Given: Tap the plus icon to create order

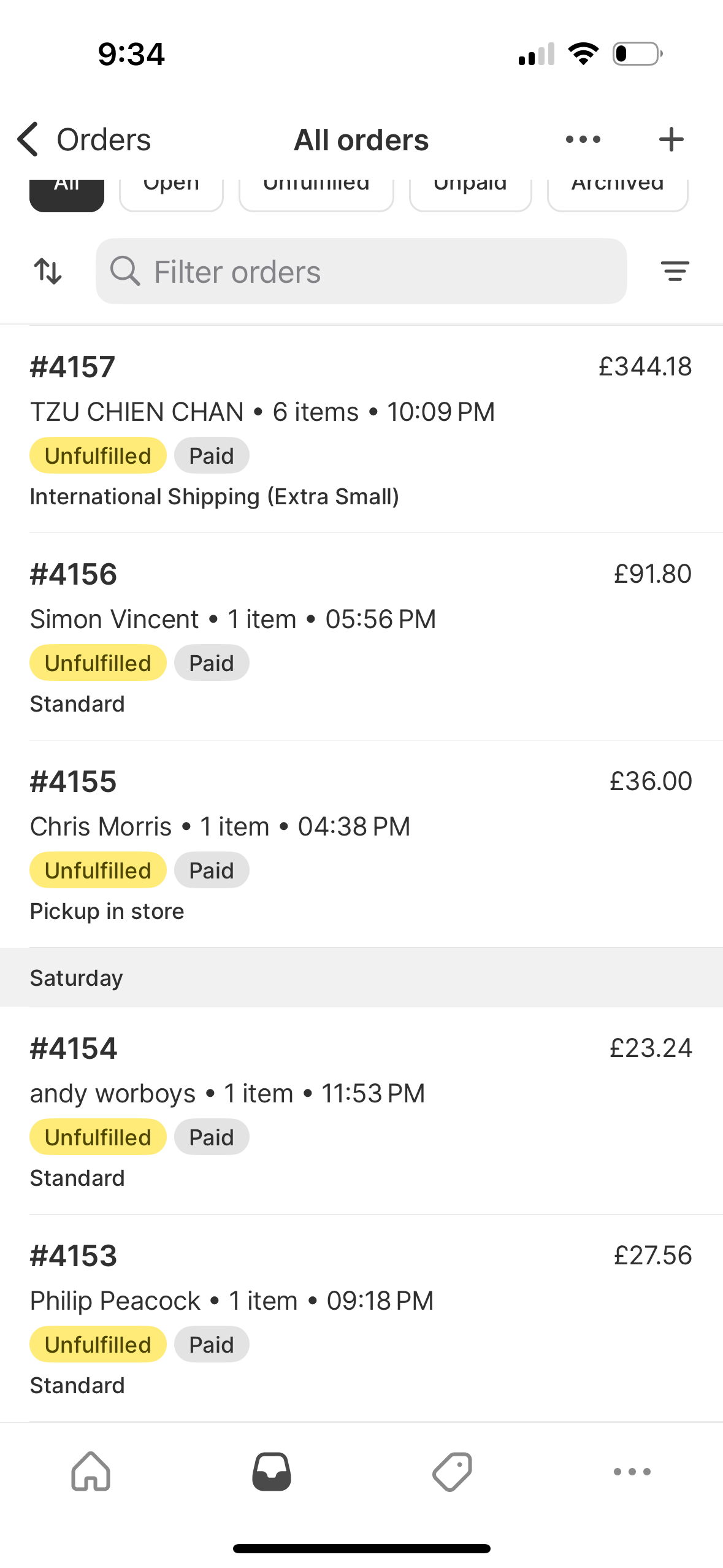Looking at the screenshot, I should coord(671,139).
